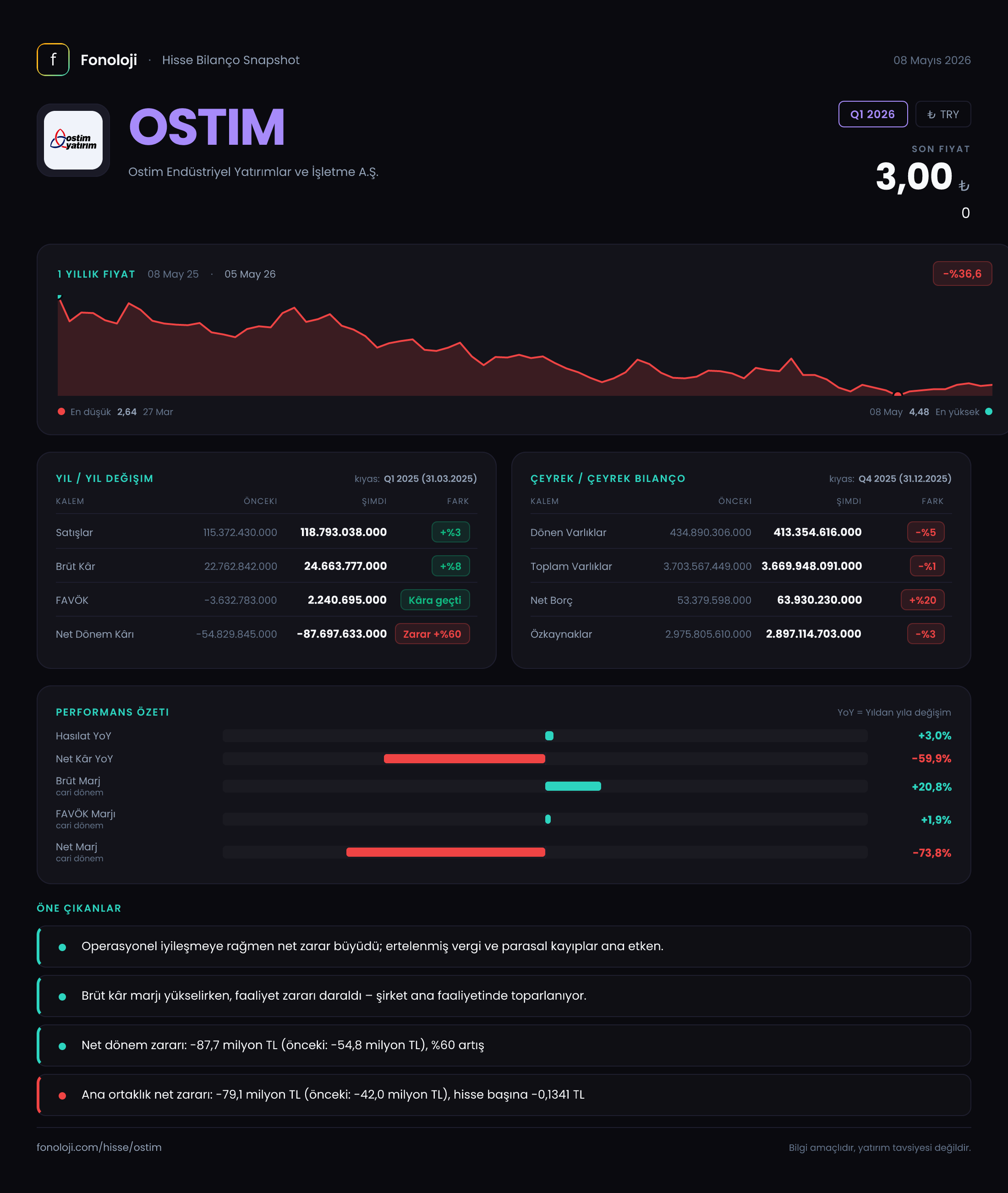Image resolution: width=1008 pixels, height=1193 pixels.
Task: Click the -%36,6 yearly change badge
Action: tap(962, 274)
